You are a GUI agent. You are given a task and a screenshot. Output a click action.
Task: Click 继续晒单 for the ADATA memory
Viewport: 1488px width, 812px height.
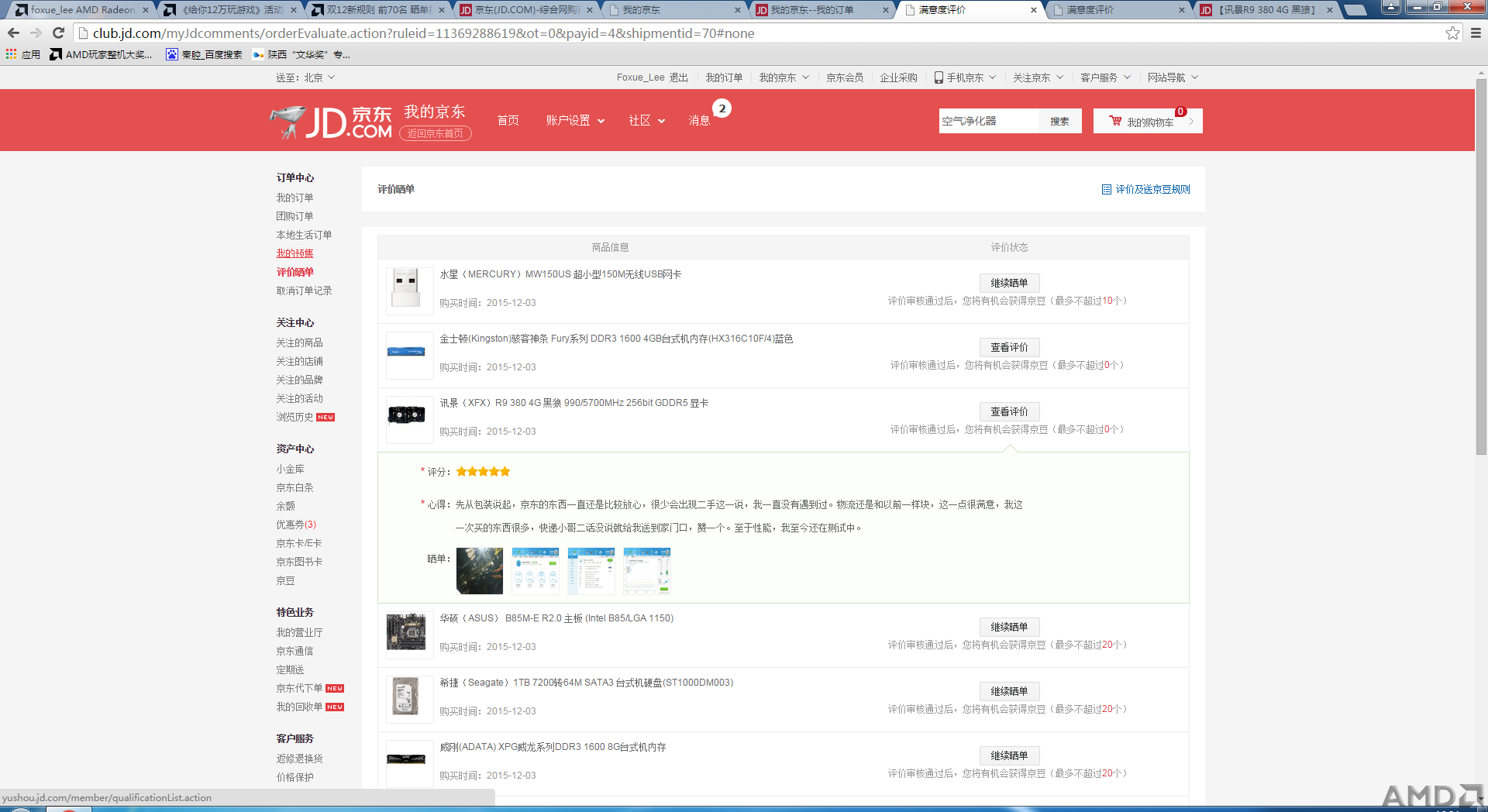[1009, 755]
